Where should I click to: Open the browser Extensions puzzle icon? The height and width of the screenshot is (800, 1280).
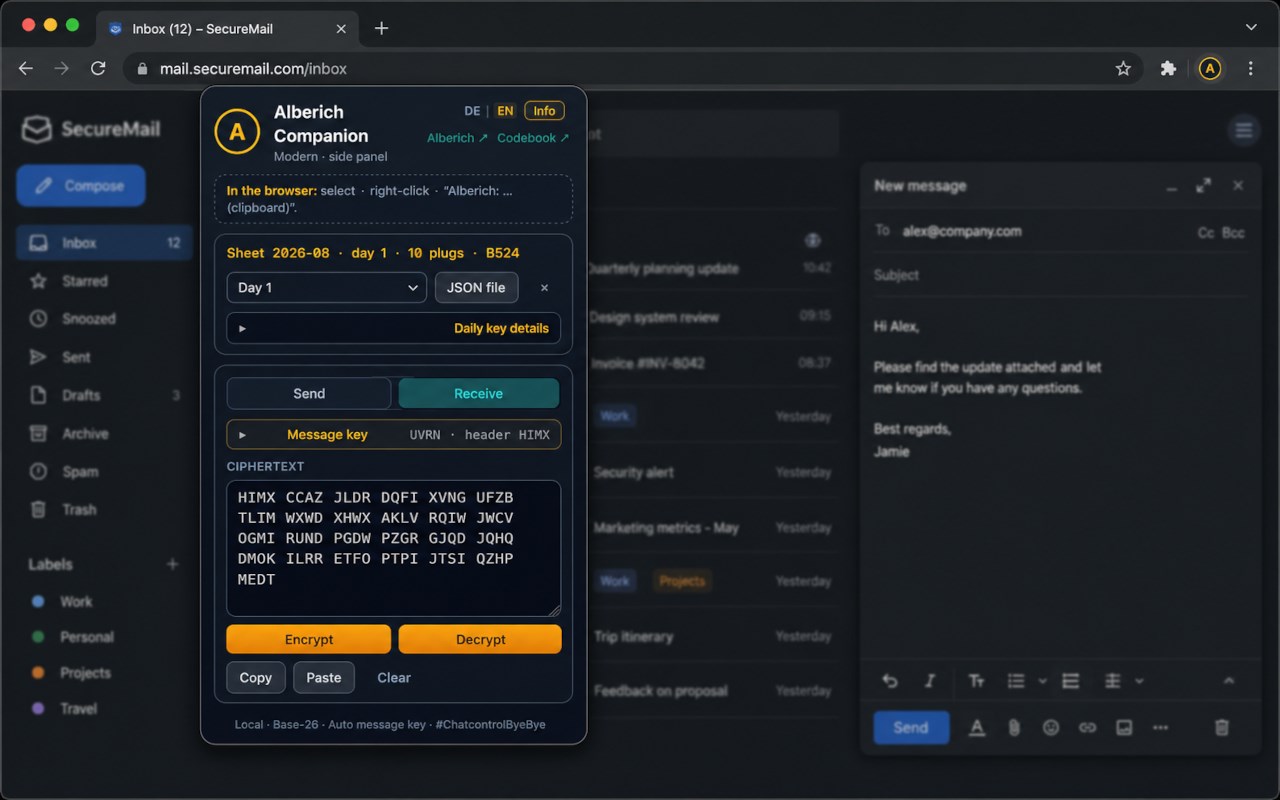point(1168,69)
